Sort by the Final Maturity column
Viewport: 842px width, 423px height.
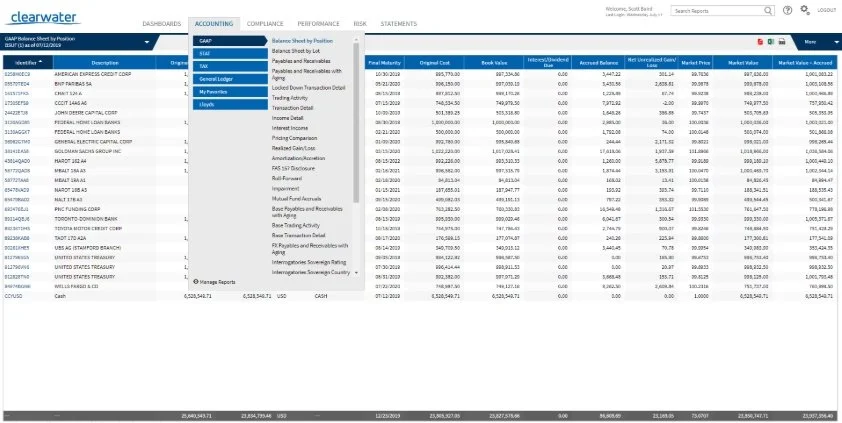[384, 63]
